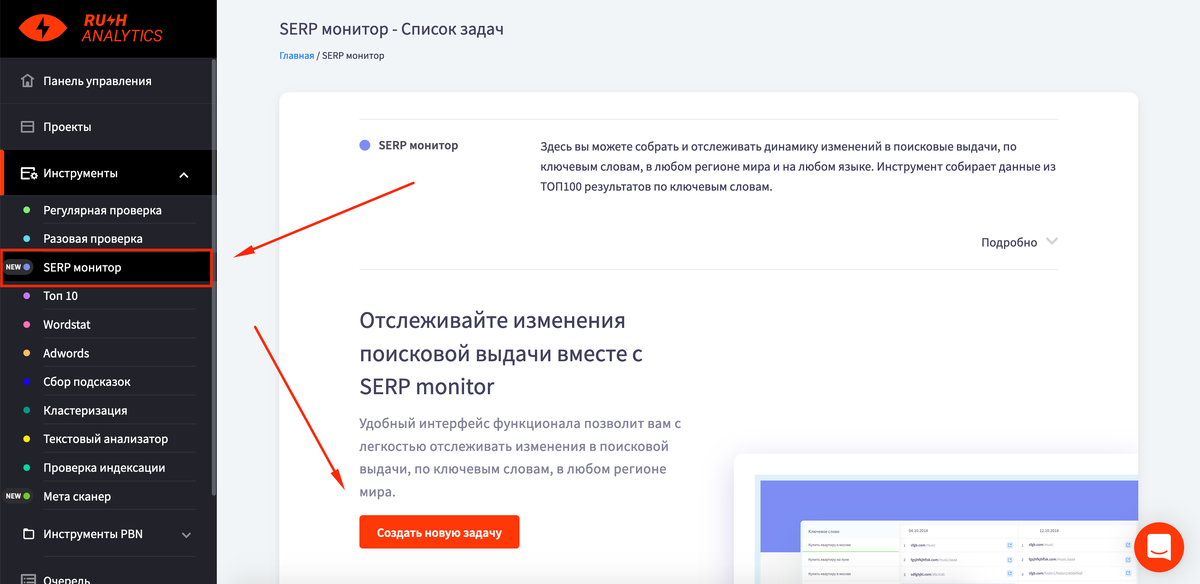
Task: Click the teal dot beside Кластеризация
Action: (27, 410)
